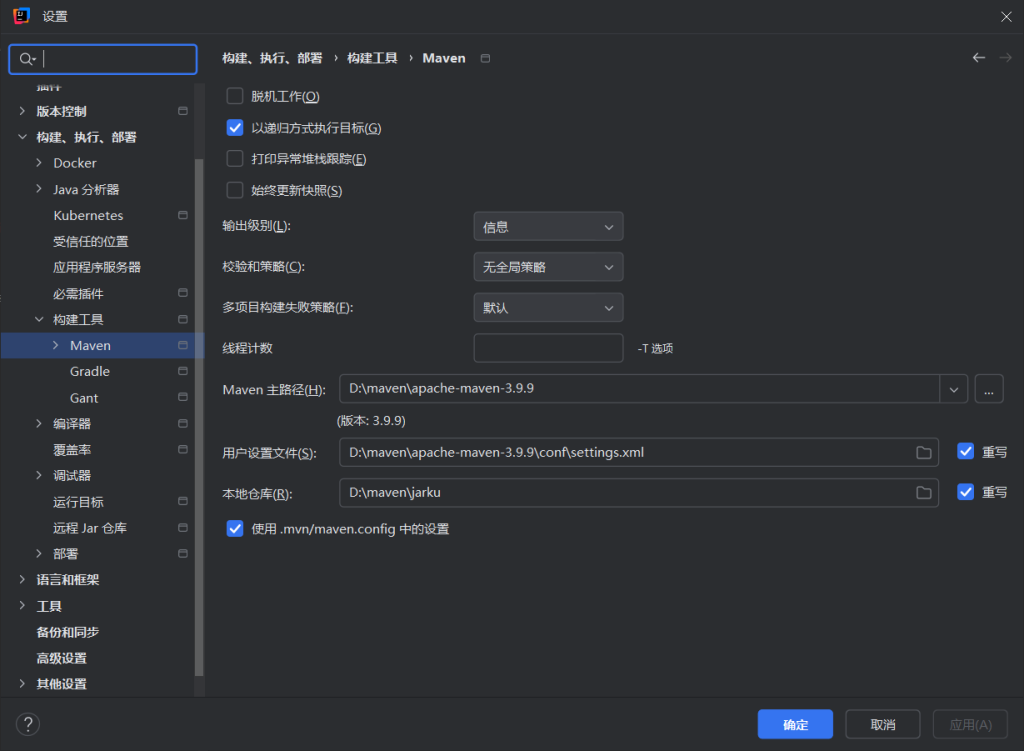
Task: Click project-level icon beside Maven breadcrumb
Action: click(x=486, y=58)
